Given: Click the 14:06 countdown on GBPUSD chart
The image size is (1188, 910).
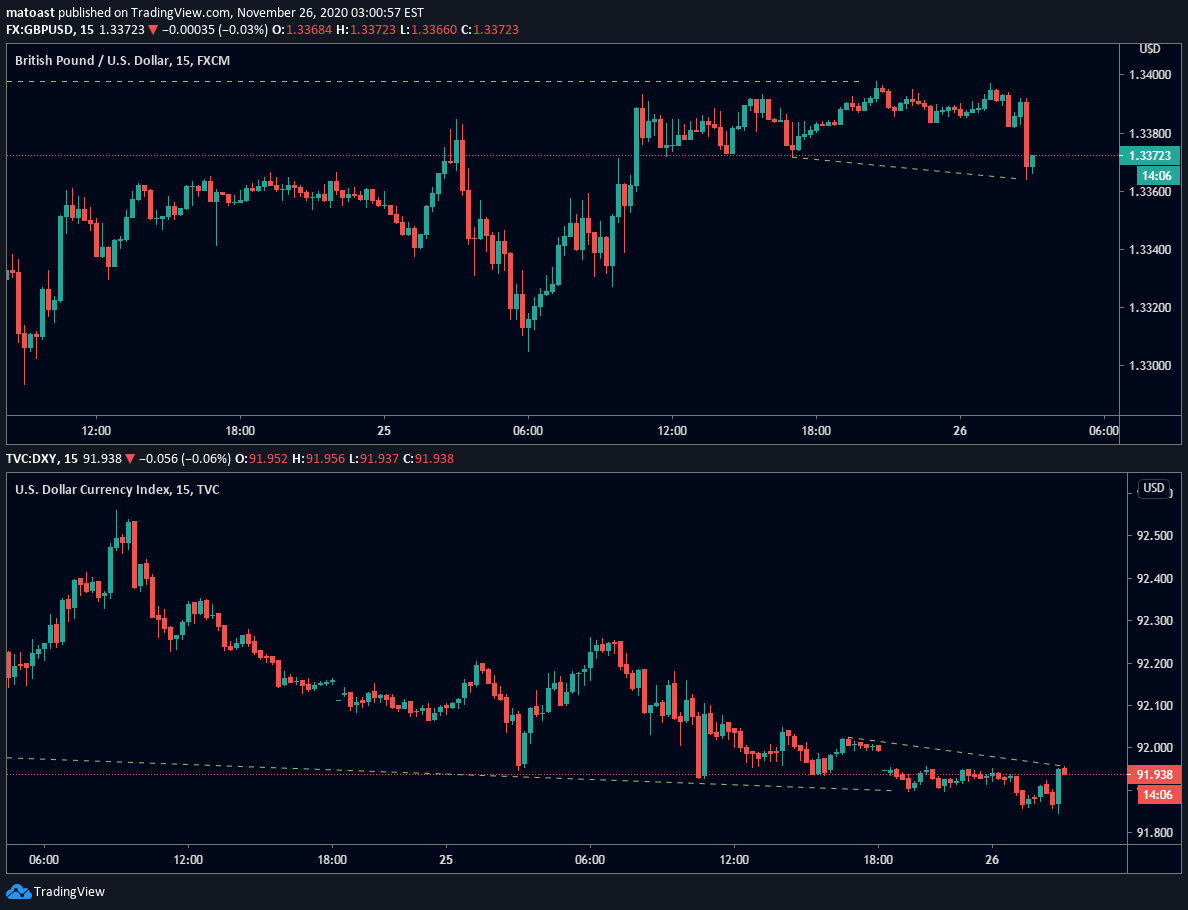Looking at the screenshot, I should pyautogui.click(x=1158, y=176).
